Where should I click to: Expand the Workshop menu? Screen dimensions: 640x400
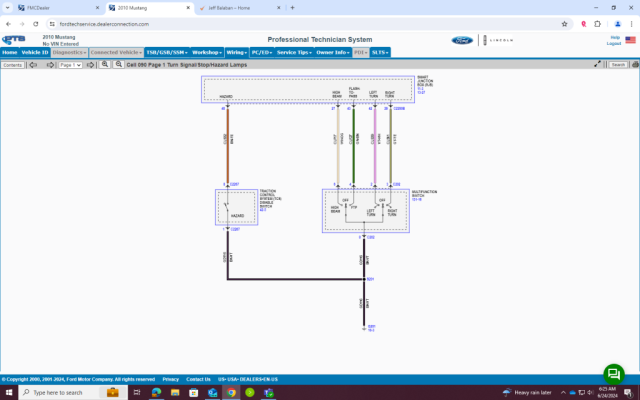click(207, 52)
